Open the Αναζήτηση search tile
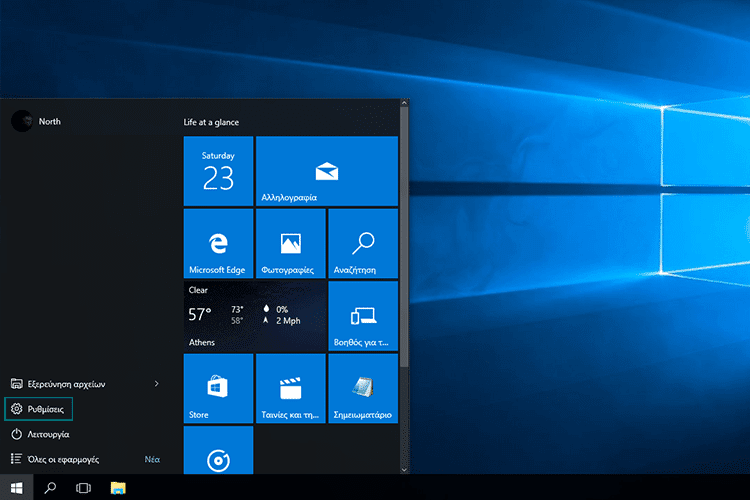 point(363,244)
